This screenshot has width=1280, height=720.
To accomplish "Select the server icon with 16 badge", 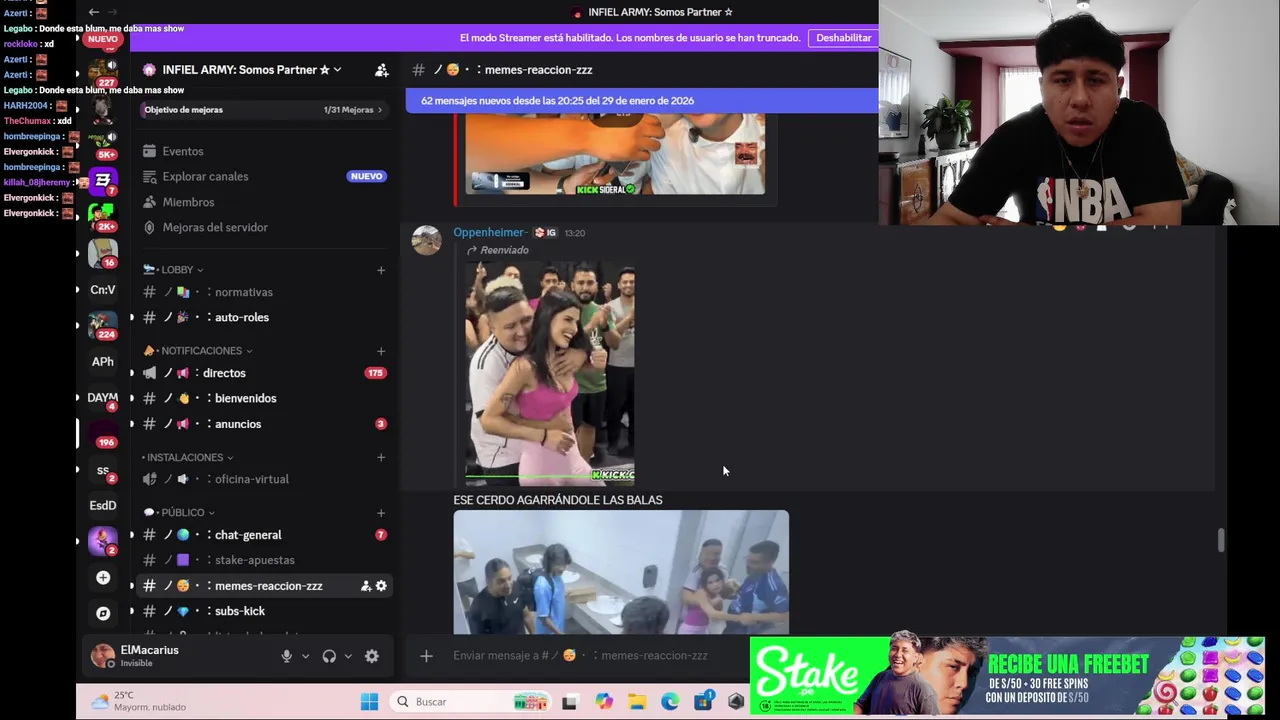I will point(103,253).
